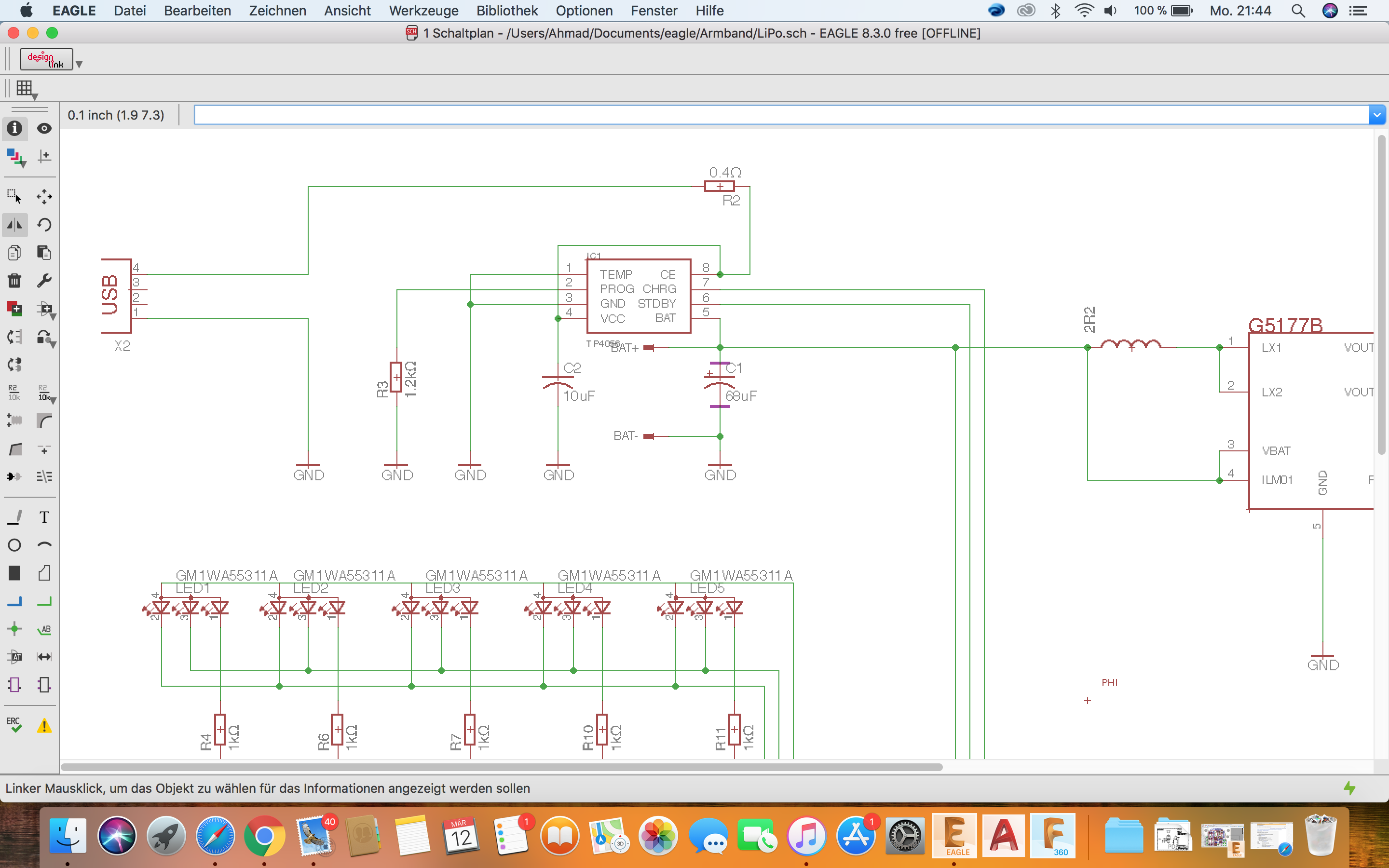The width and height of the screenshot is (1389, 868).
Task: Select the Polygon tool
Action: [x=44, y=573]
